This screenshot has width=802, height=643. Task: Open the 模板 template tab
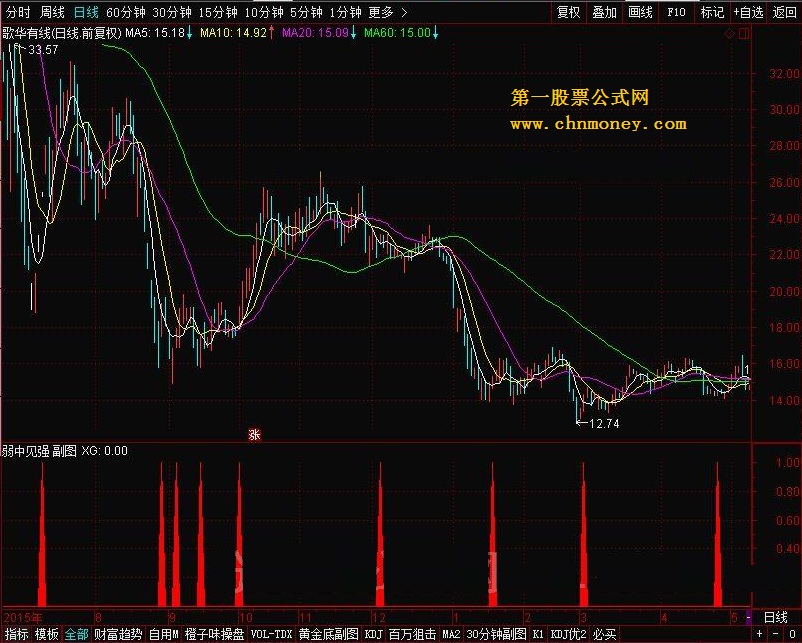tap(47, 635)
